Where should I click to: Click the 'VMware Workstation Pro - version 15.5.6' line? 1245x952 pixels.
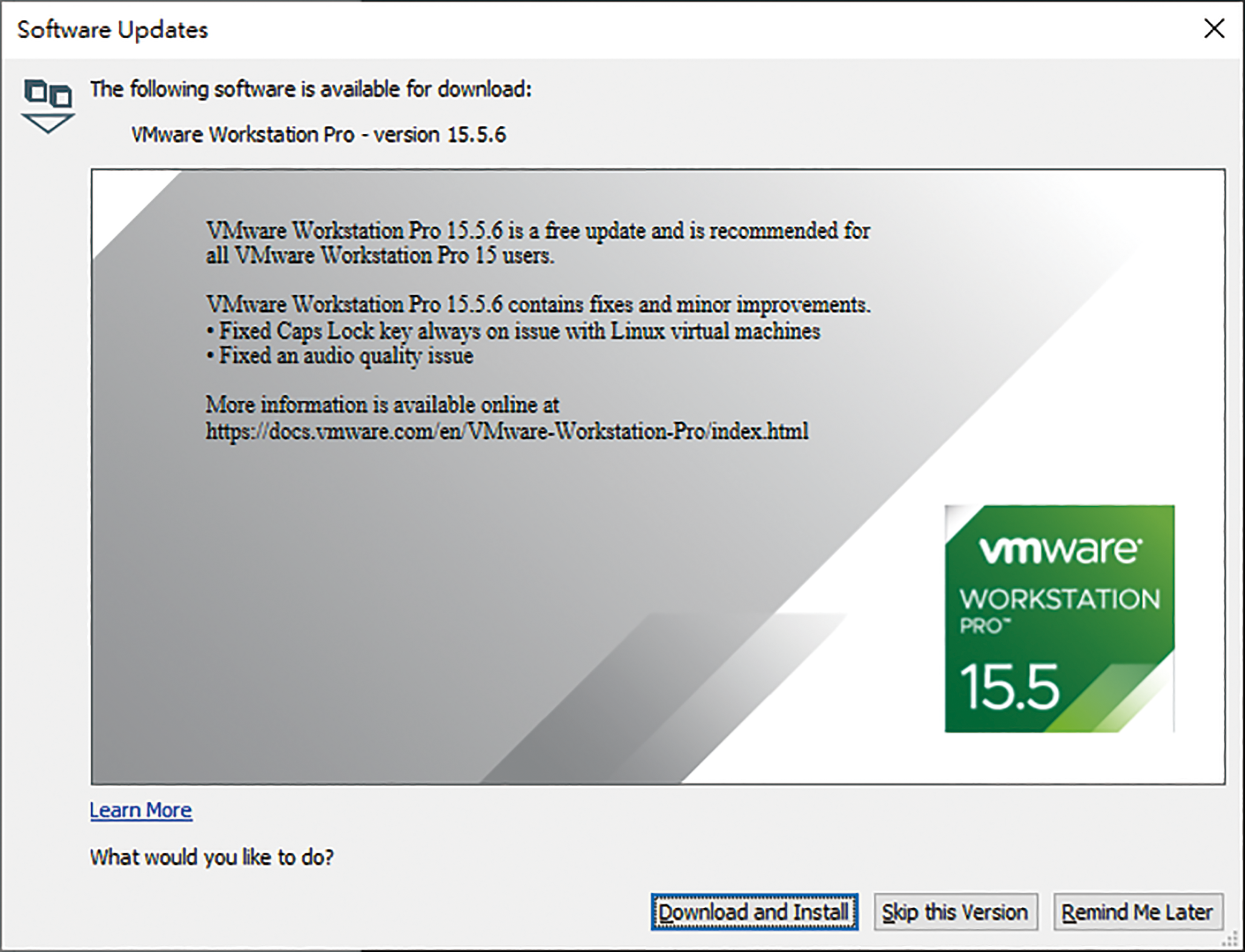[x=319, y=134]
